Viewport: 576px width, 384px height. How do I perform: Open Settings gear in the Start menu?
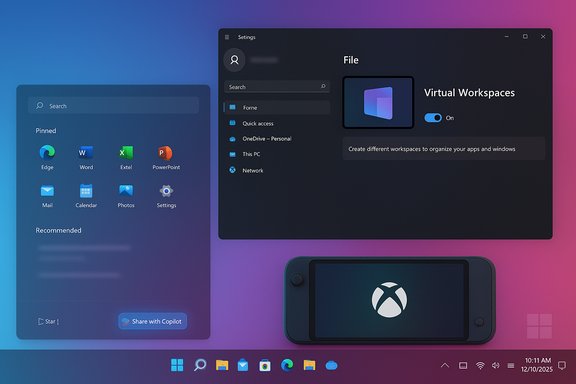166,196
